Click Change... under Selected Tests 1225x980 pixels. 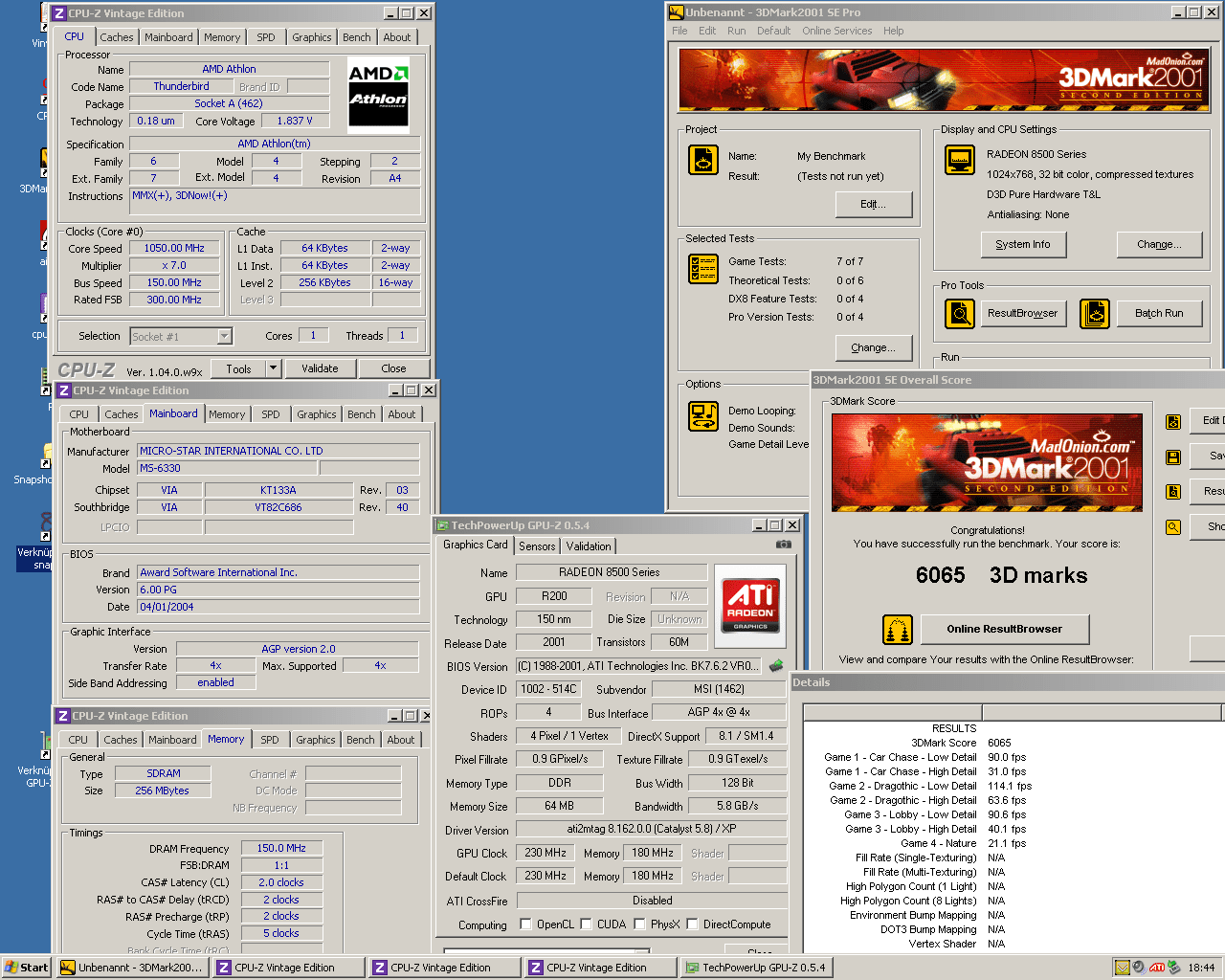pyautogui.click(x=873, y=347)
